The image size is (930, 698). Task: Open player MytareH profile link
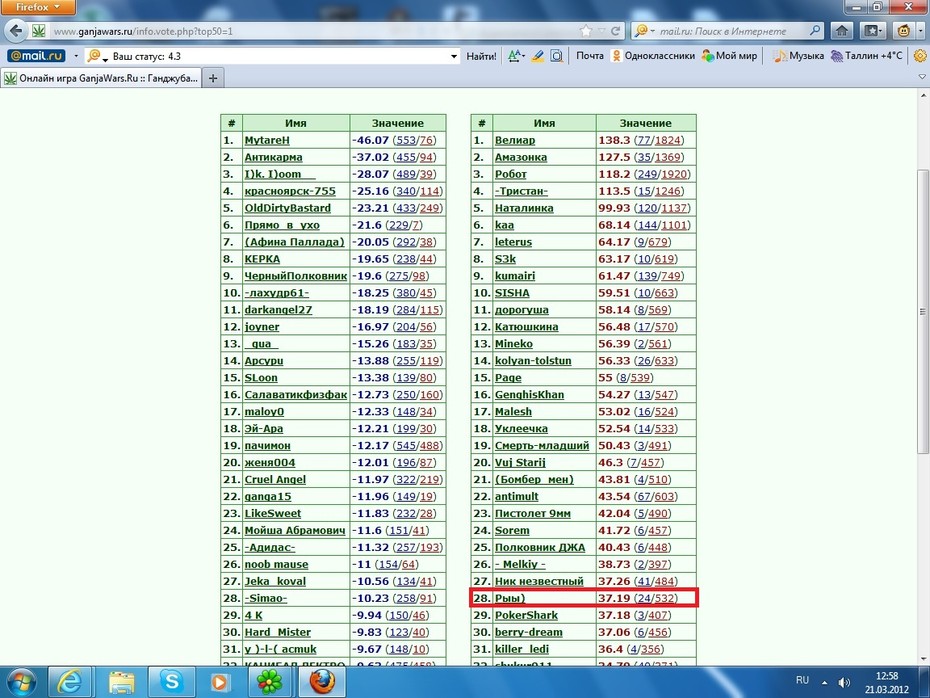pos(267,140)
